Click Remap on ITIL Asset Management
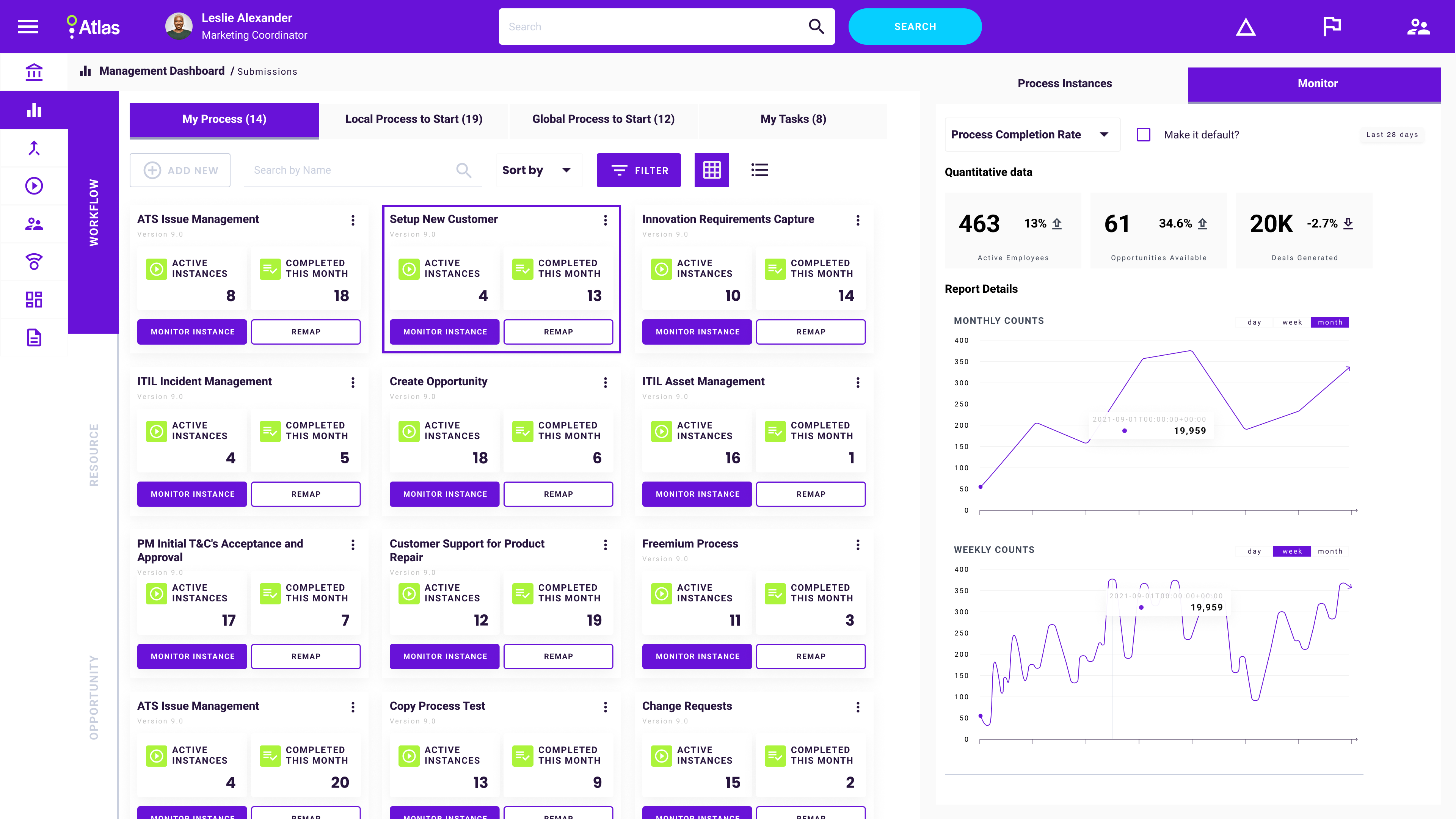1456x819 pixels. pyautogui.click(x=811, y=494)
